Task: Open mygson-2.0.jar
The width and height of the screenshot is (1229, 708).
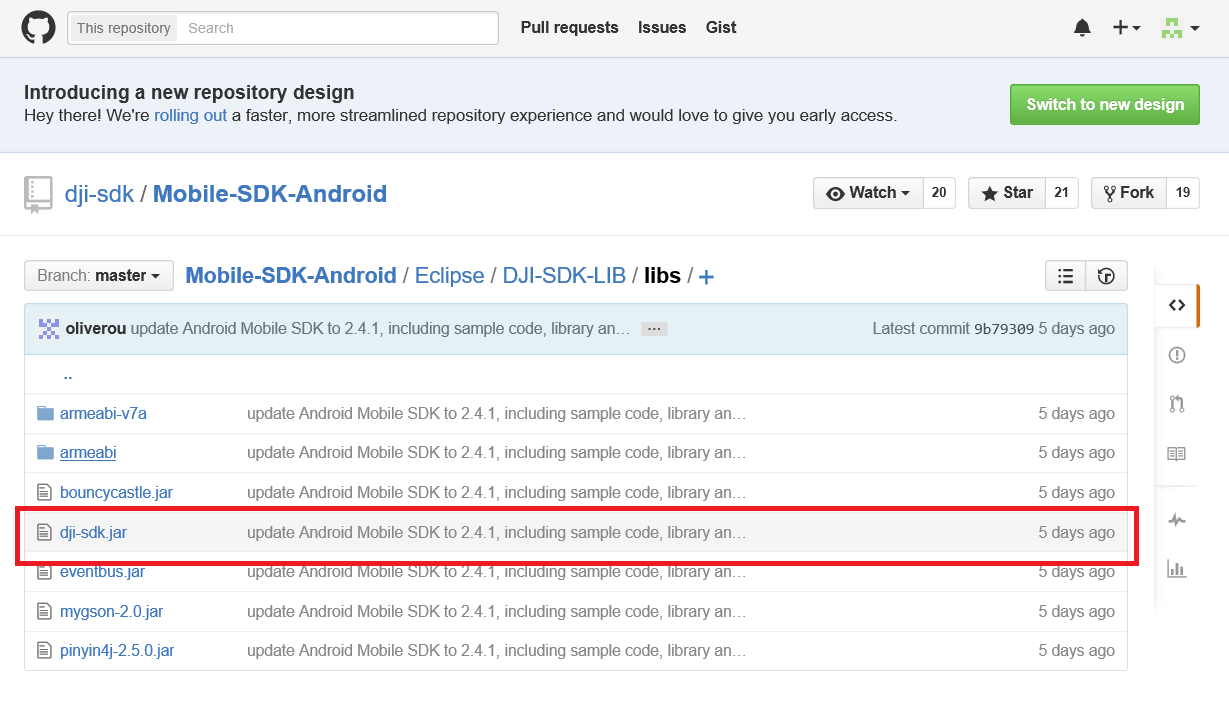Action: 112,611
